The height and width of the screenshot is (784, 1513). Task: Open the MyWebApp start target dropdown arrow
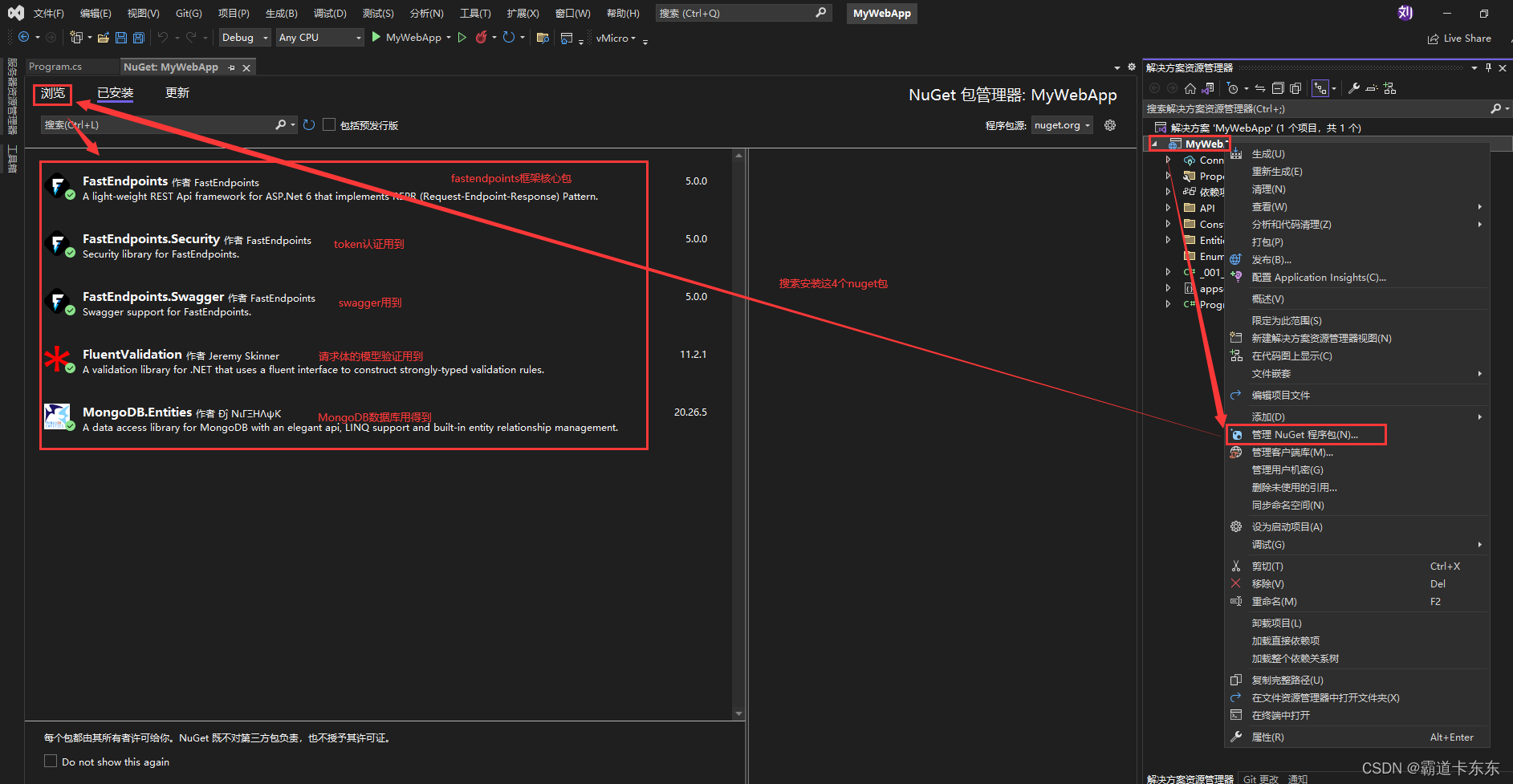(448, 38)
